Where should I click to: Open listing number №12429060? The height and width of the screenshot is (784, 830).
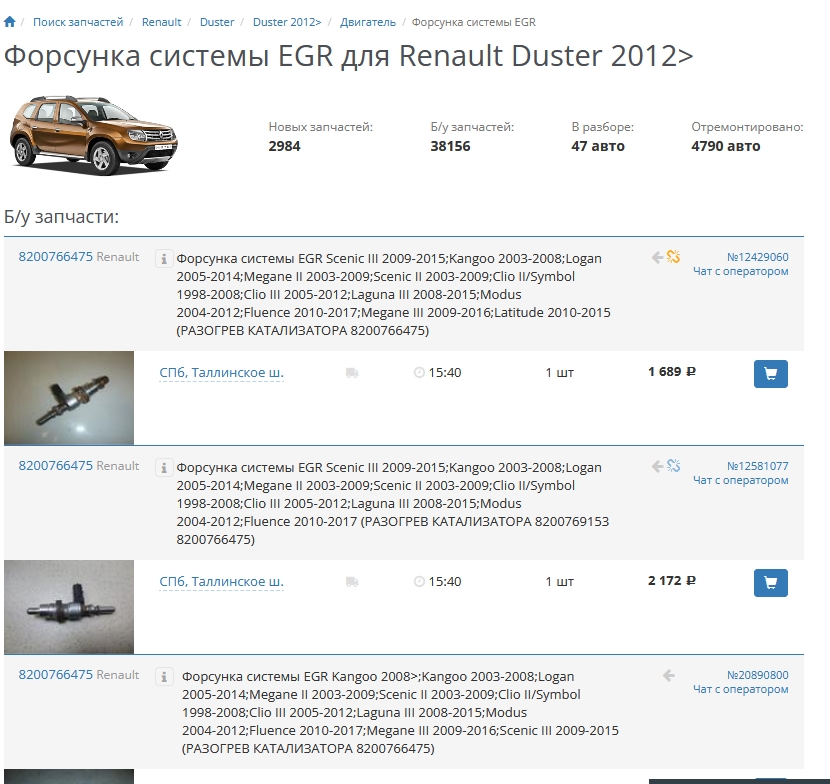tap(757, 257)
